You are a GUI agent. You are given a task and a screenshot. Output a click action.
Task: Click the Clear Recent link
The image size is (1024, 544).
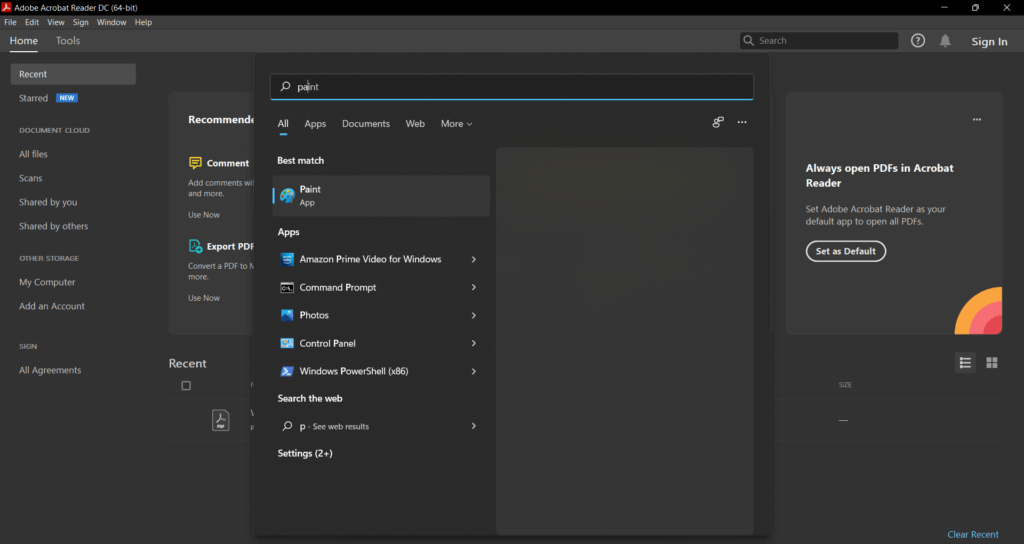[x=973, y=534]
